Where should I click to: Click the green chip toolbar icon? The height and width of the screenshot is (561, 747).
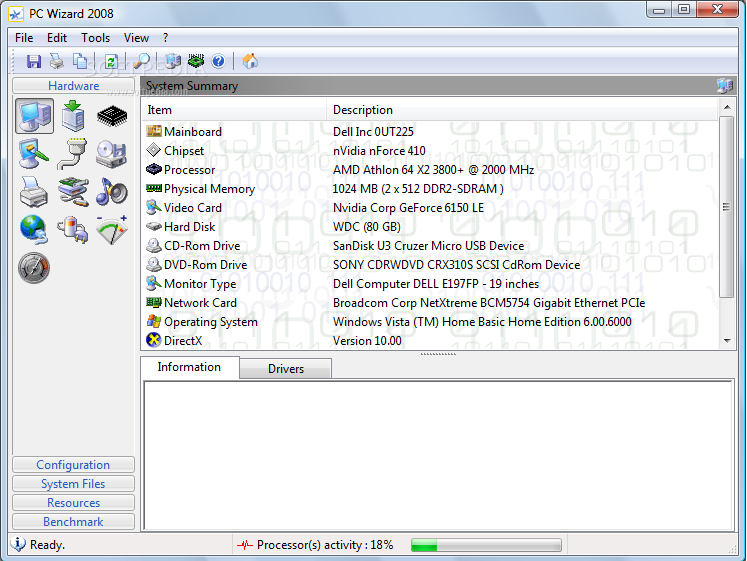[196, 61]
